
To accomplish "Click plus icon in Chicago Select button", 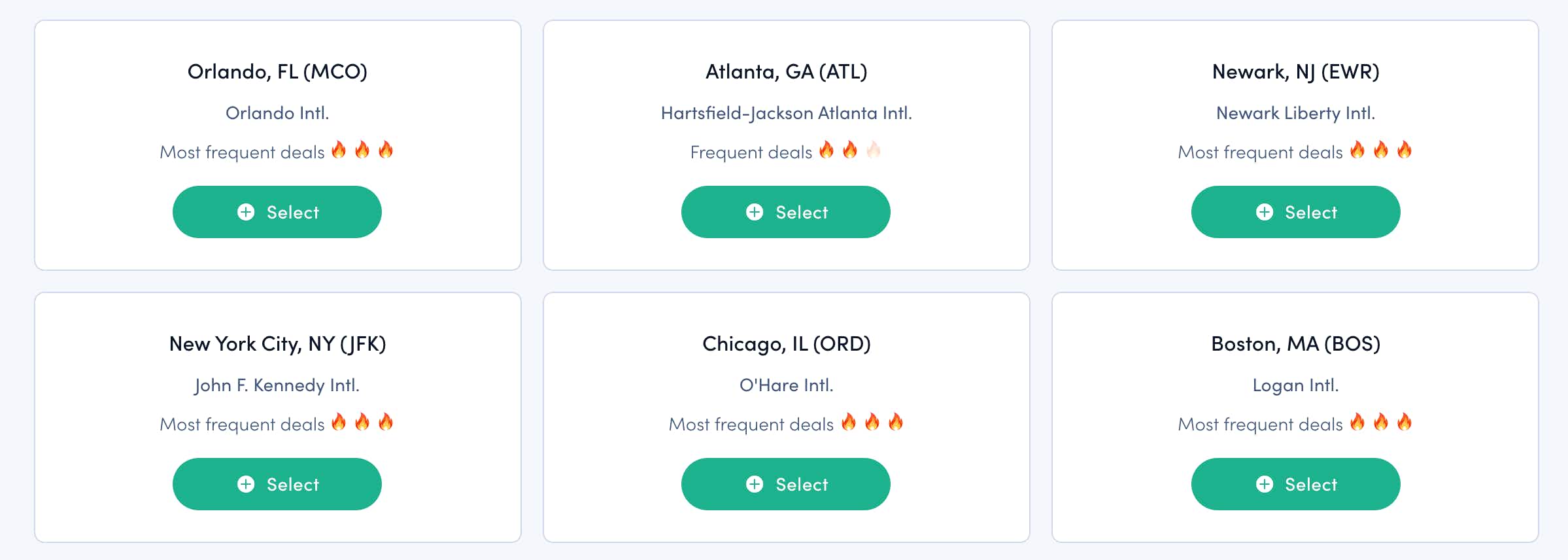I will point(755,484).
